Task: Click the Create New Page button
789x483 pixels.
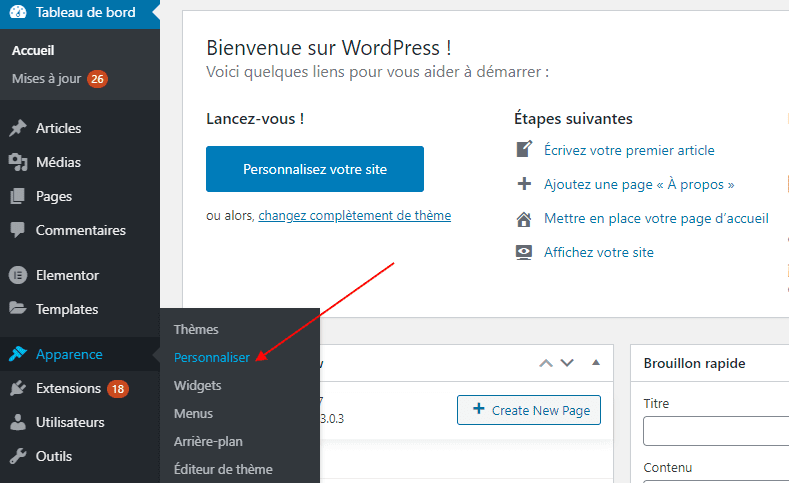Action: tap(529, 410)
